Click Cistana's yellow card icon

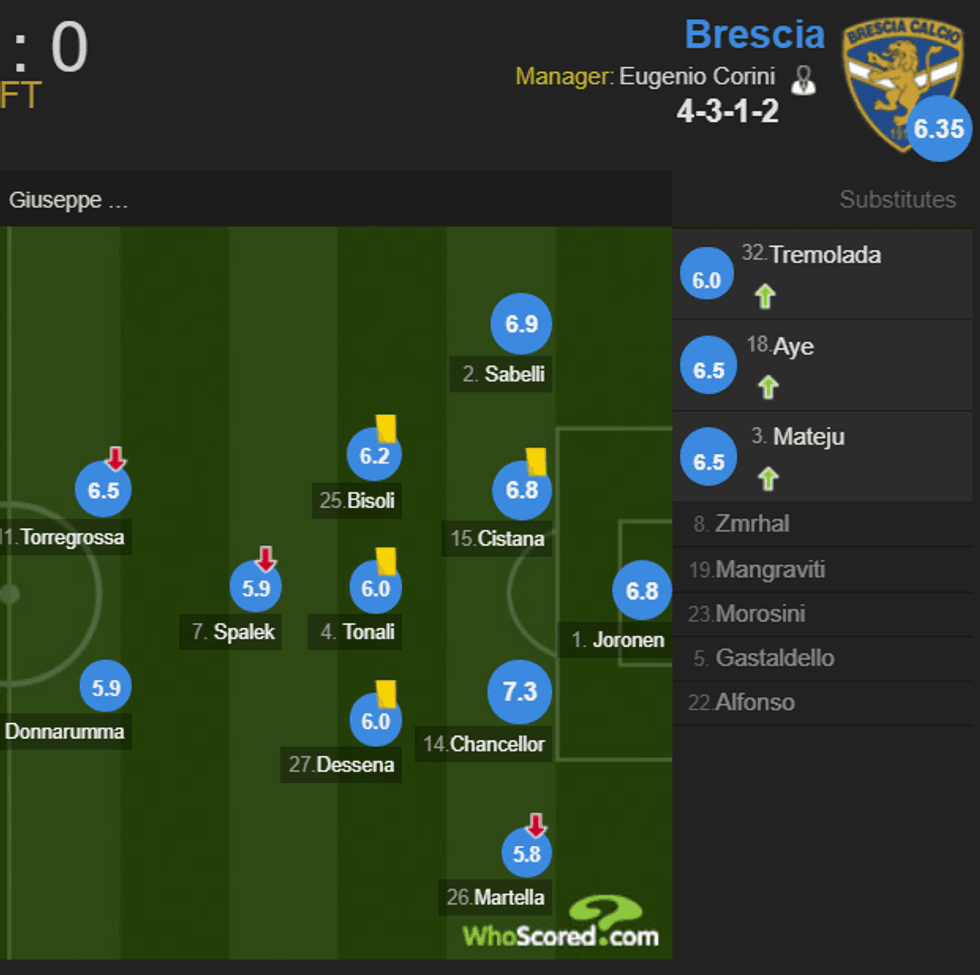tap(537, 461)
